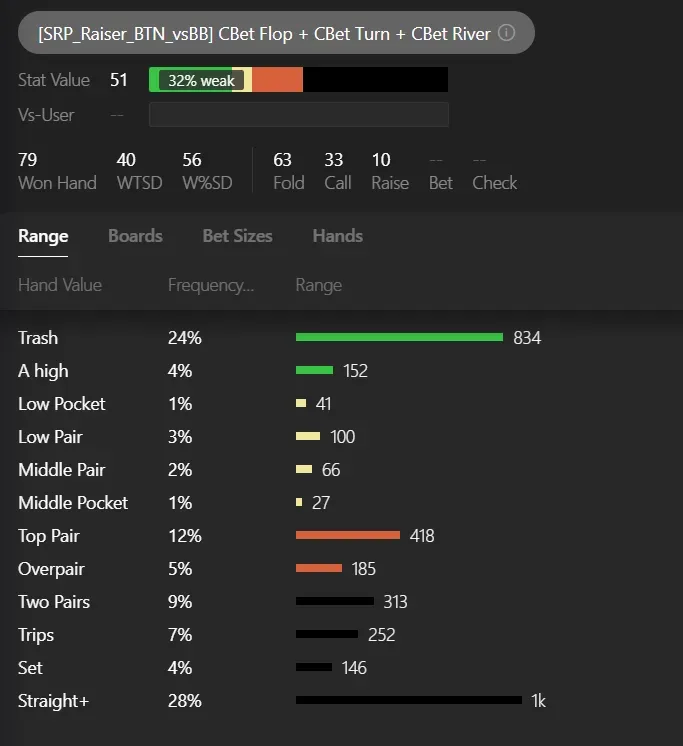
Task: Click the empty Vs-User bar
Action: pyautogui.click(x=298, y=115)
